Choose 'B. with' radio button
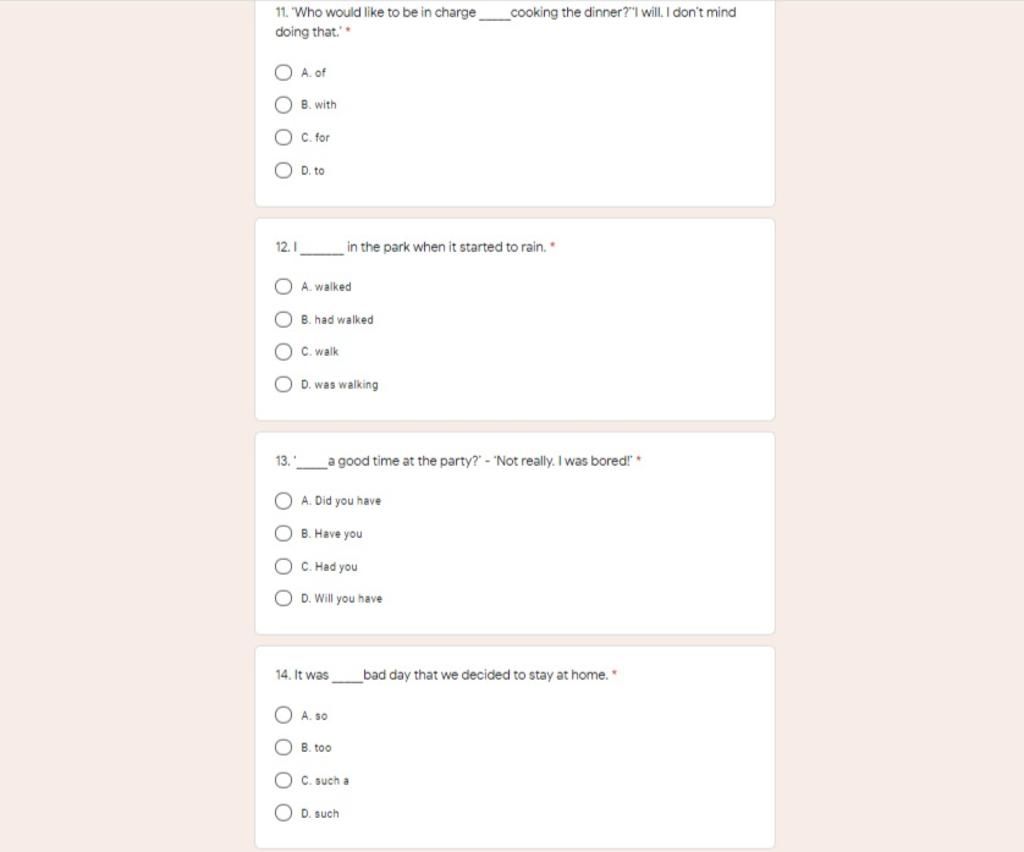 coord(284,105)
